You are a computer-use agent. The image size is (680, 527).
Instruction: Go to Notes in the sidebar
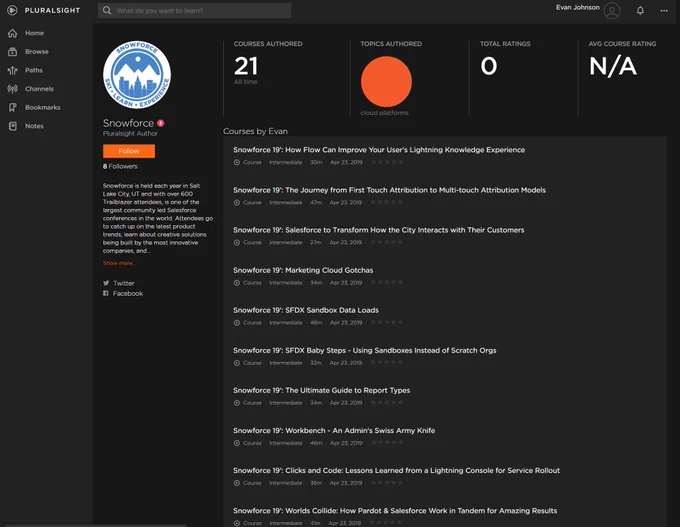[34, 126]
